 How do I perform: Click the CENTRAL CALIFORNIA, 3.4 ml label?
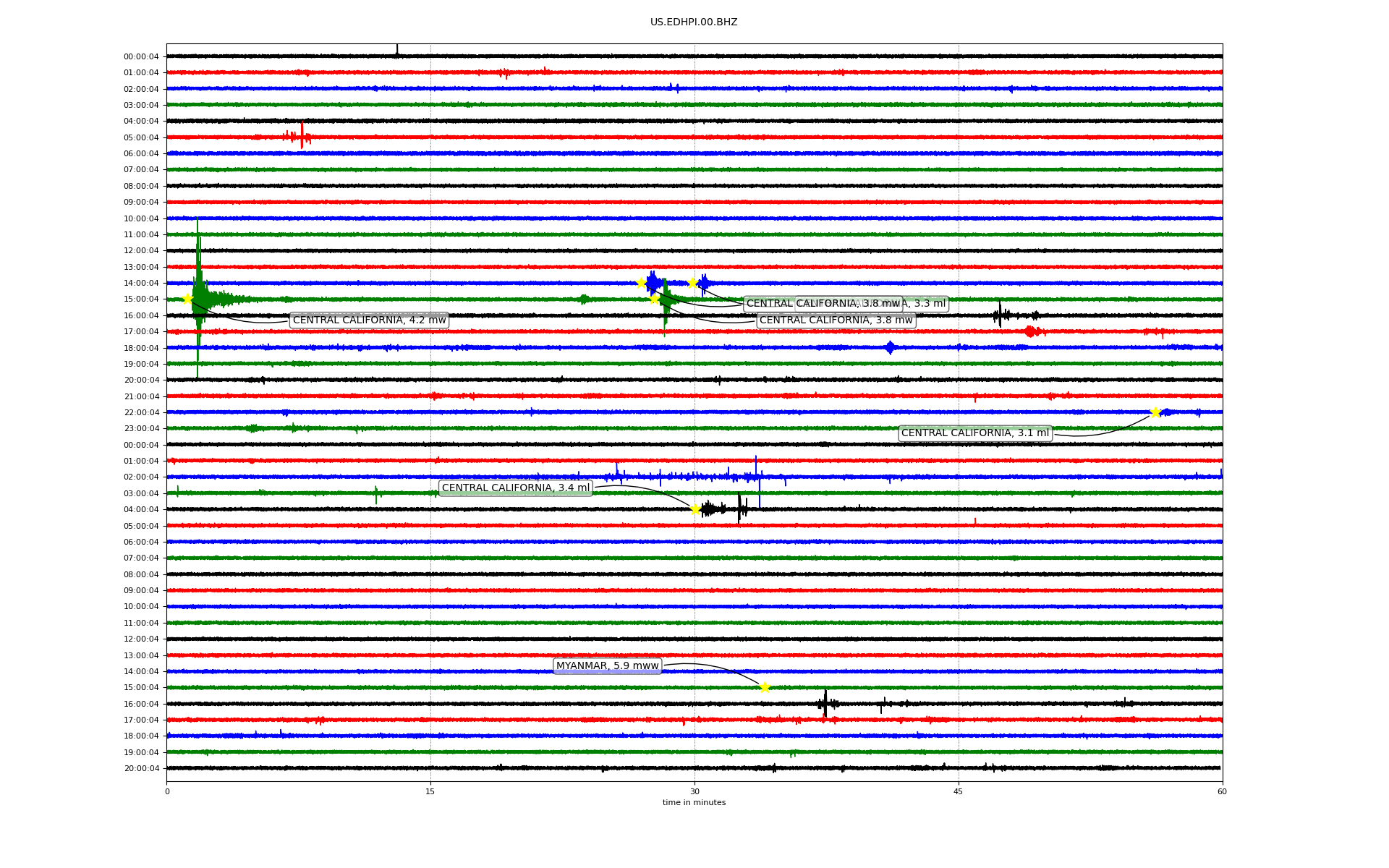click(x=515, y=488)
